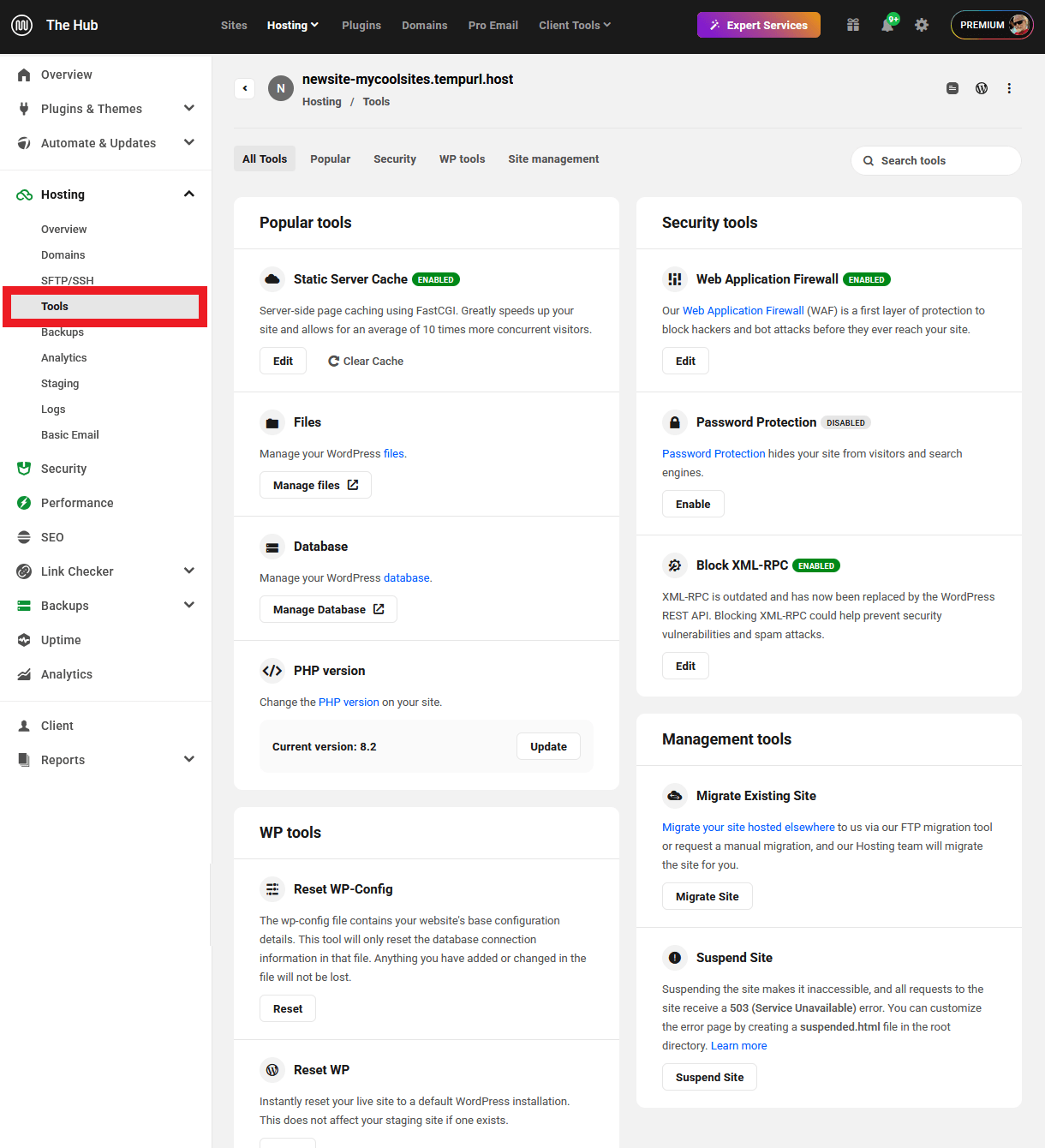Open the gift box icon in header
This screenshot has height=1148, width=1045.
point(853,25)
